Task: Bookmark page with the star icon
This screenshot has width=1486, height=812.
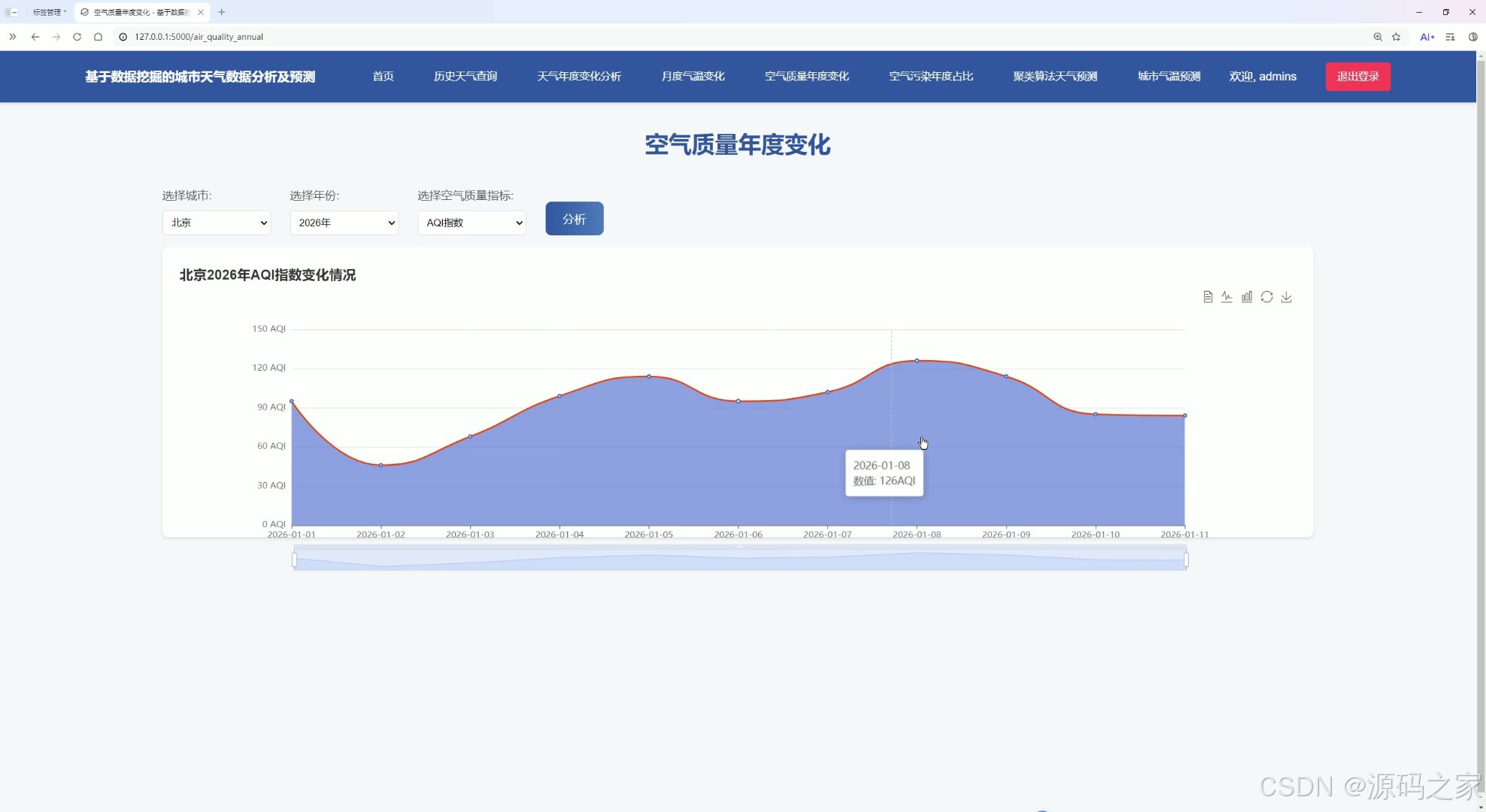Action: coord(1397,37)
